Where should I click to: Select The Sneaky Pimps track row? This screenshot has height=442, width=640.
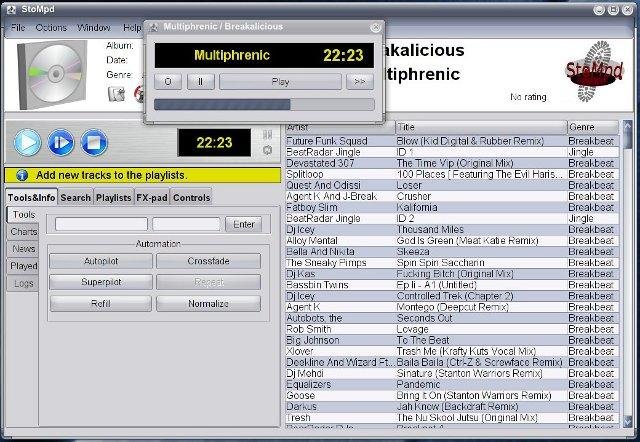(x=452, y=262)
